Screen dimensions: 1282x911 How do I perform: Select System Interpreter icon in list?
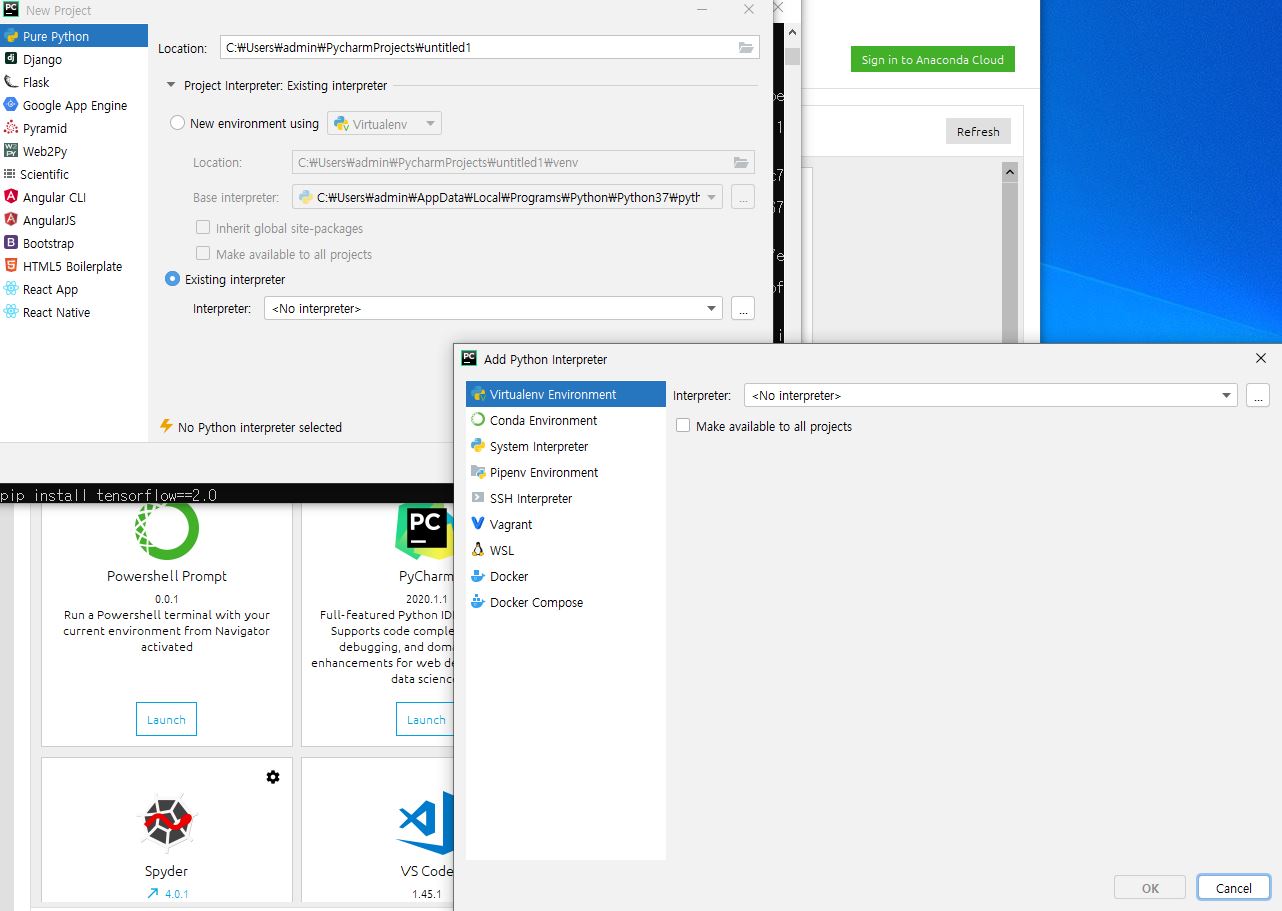(x=479, y=446)
